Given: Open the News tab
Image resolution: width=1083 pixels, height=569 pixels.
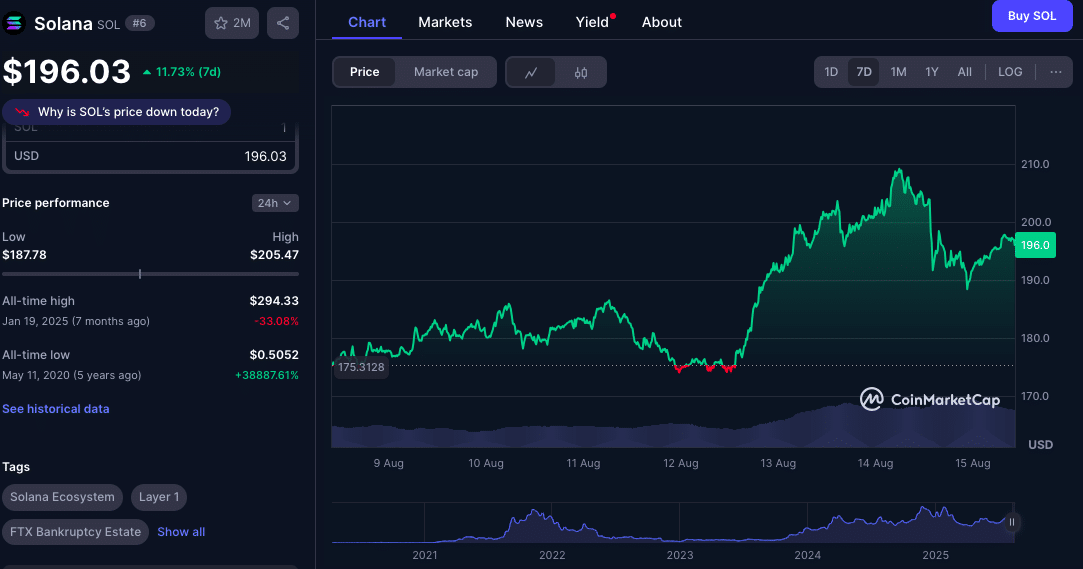Looking at the screenshot, I should 524,22.
